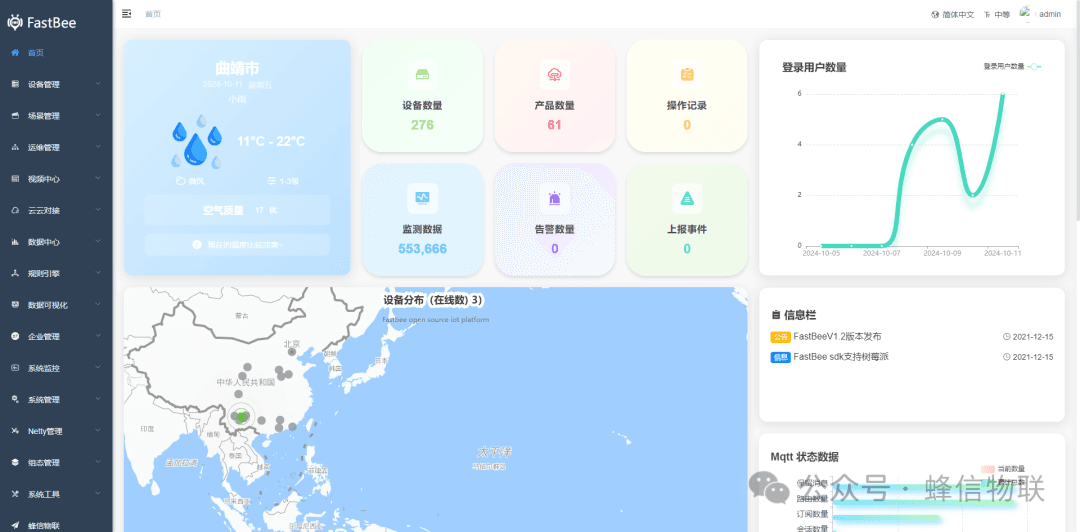The height and width of the screenshot is (532, 1080).
Task: Click the city name 曲靖市
Action: [x=237, y=68]
